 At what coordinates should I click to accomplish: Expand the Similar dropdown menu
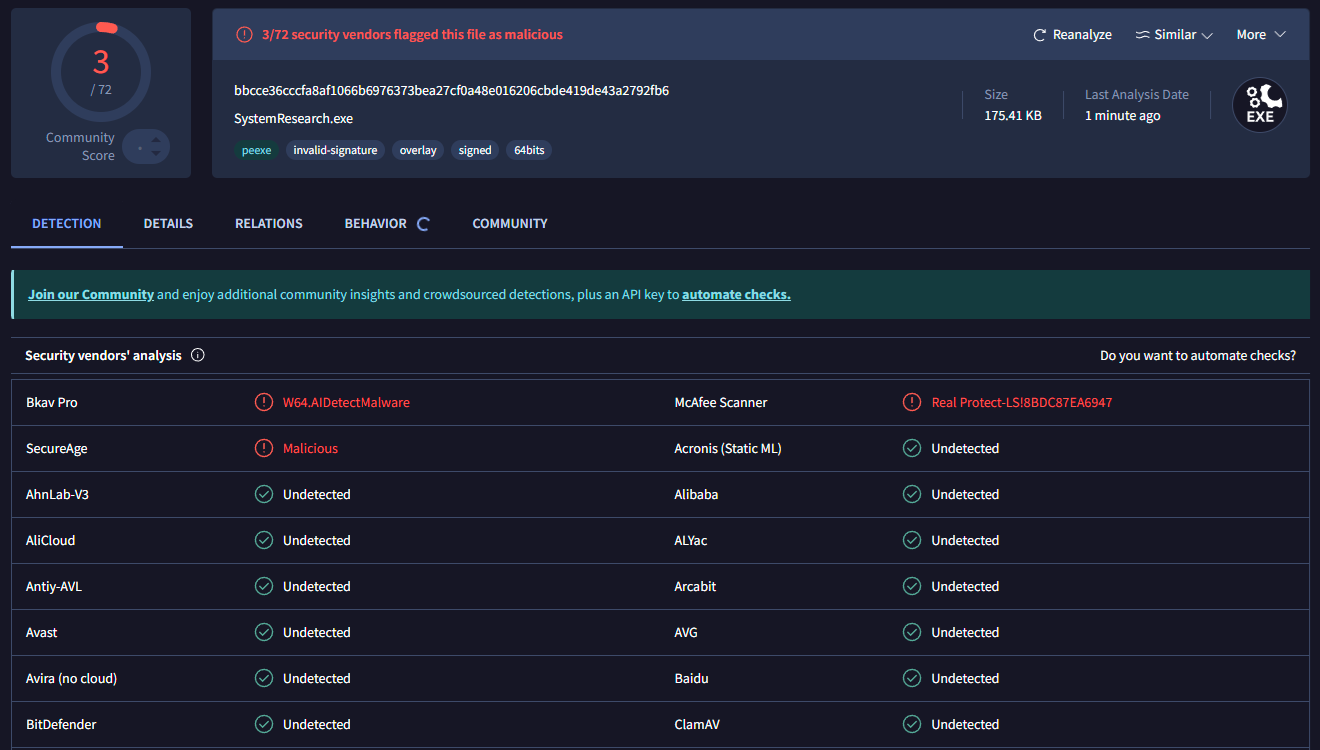coord(1174,35)
